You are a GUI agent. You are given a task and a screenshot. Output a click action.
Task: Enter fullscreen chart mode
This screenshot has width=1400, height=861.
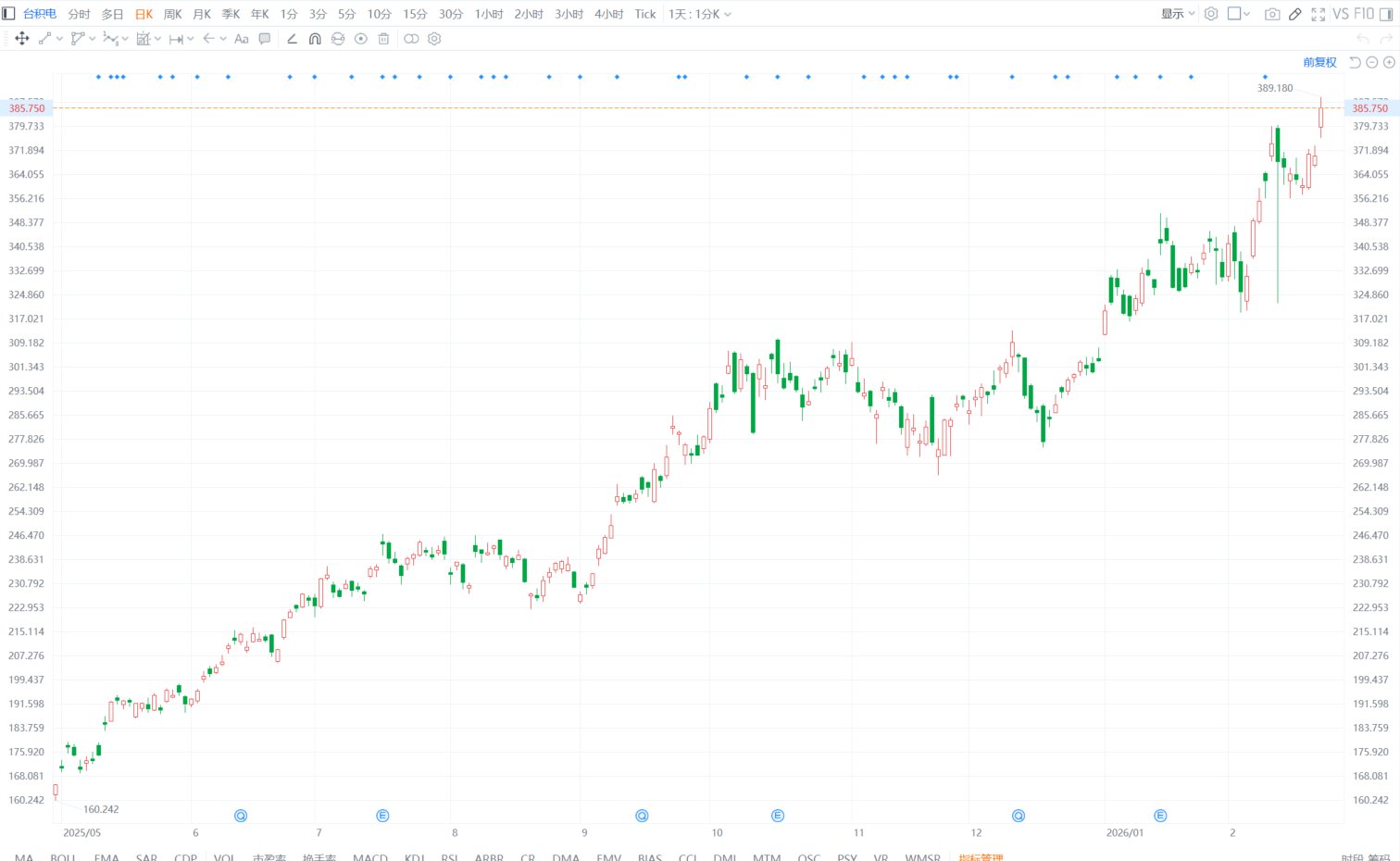click(x=1319, y=14)
